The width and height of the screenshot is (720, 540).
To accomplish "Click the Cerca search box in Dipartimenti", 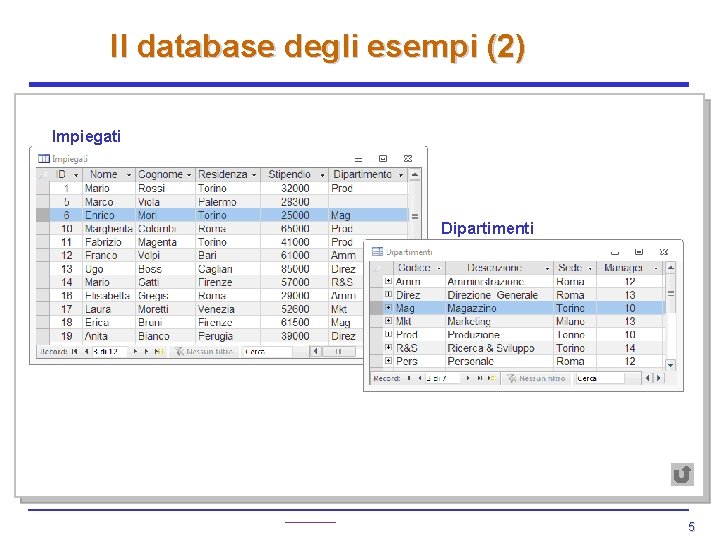I will (599, 378).
